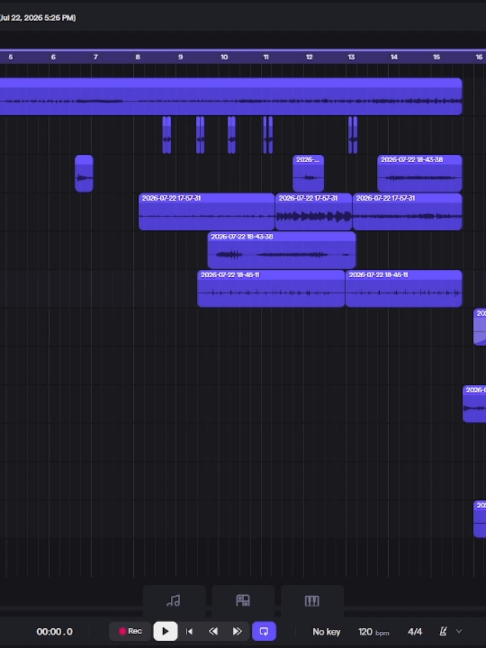Click the Rec record button
Screen dimensions: 486x648
(x=130, y=631)
